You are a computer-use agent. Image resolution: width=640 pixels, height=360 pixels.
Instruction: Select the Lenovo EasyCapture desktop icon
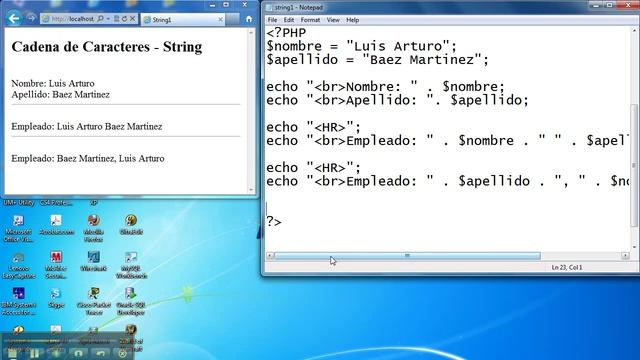click(18, 265)
